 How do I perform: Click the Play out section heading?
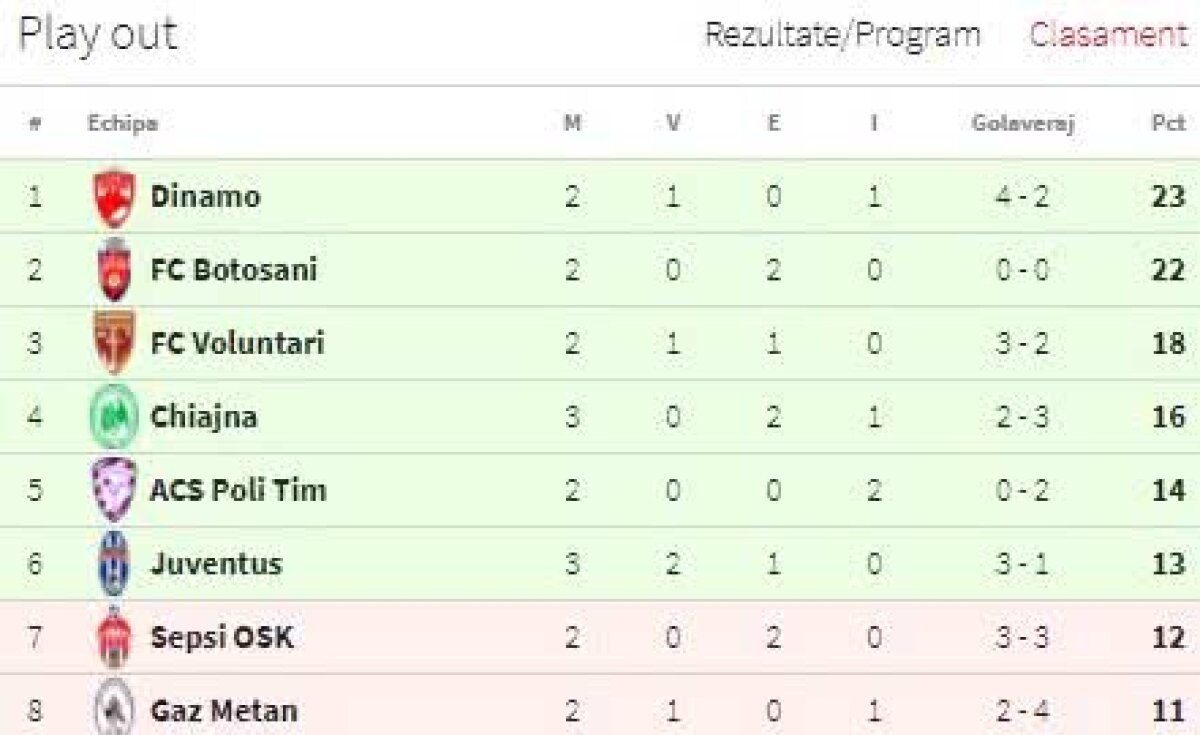pyautogui.click(x=97, y=35)
